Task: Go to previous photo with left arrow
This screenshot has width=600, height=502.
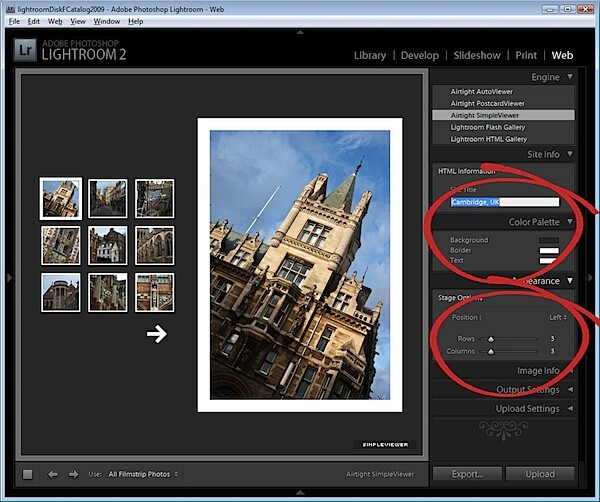Action: [x=53, y=474]
